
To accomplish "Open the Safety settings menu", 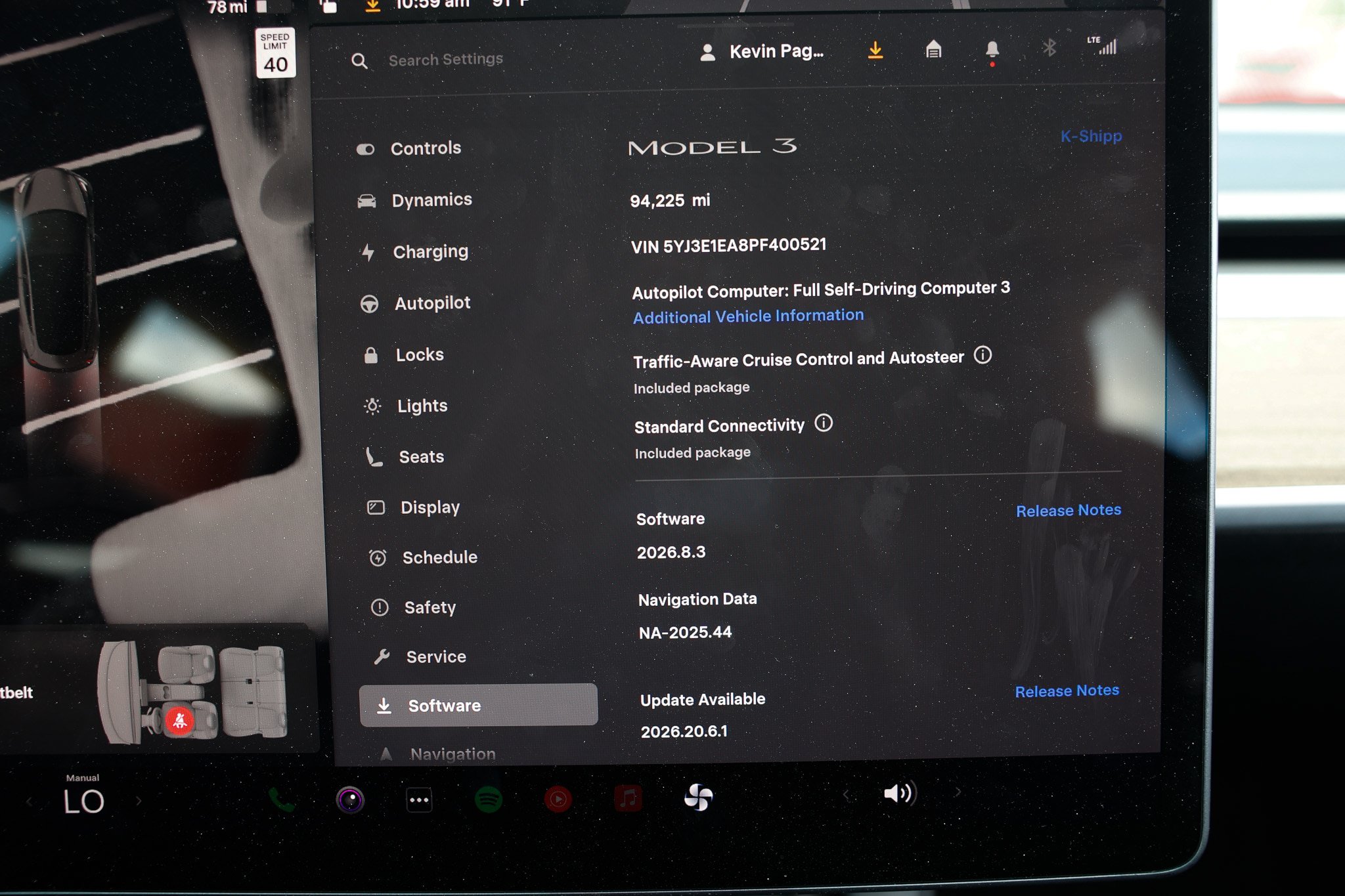I will pyautogui.click(x=414, y=608).
